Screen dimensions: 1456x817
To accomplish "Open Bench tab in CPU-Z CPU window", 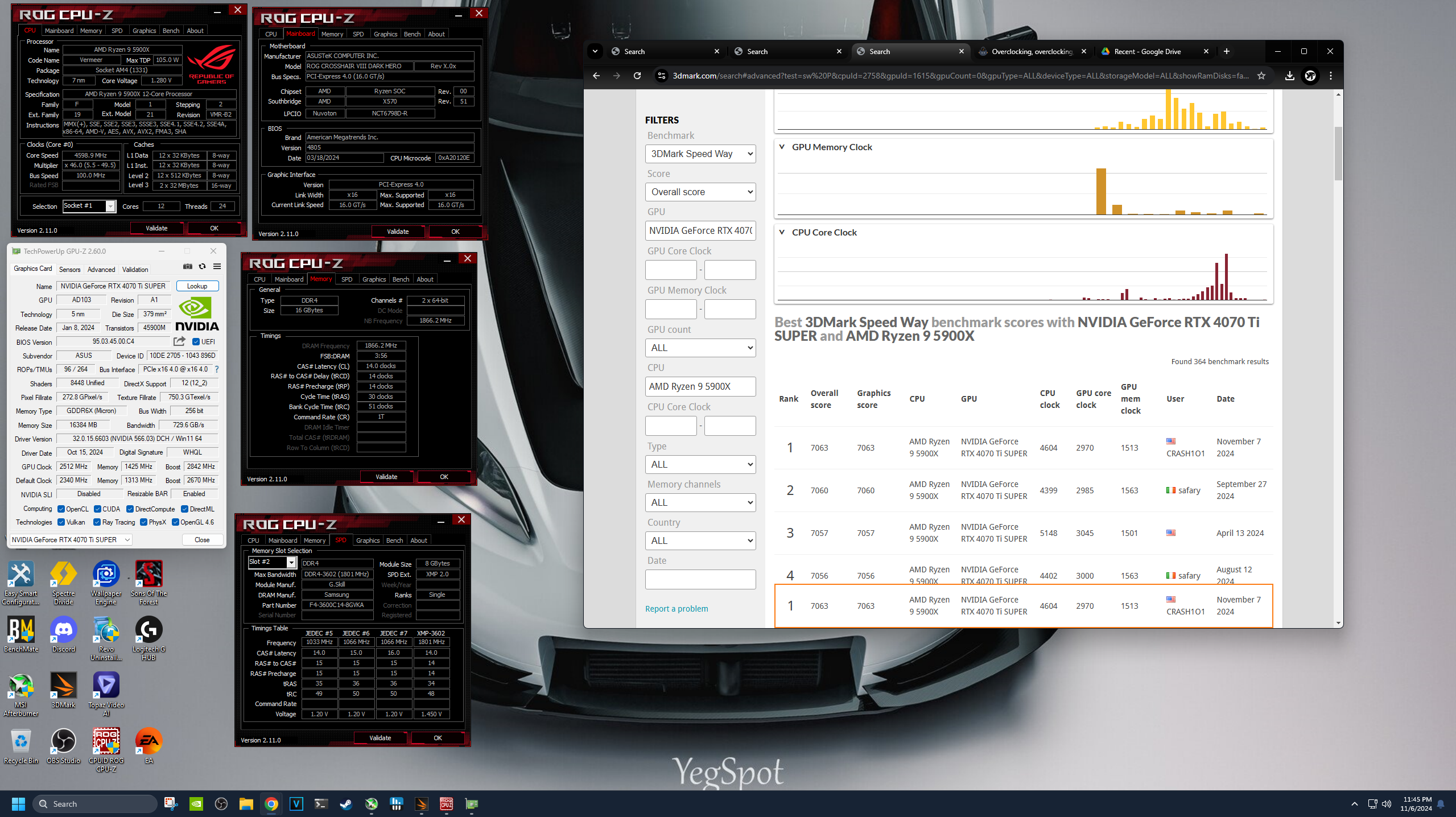I will click(171, 31).
